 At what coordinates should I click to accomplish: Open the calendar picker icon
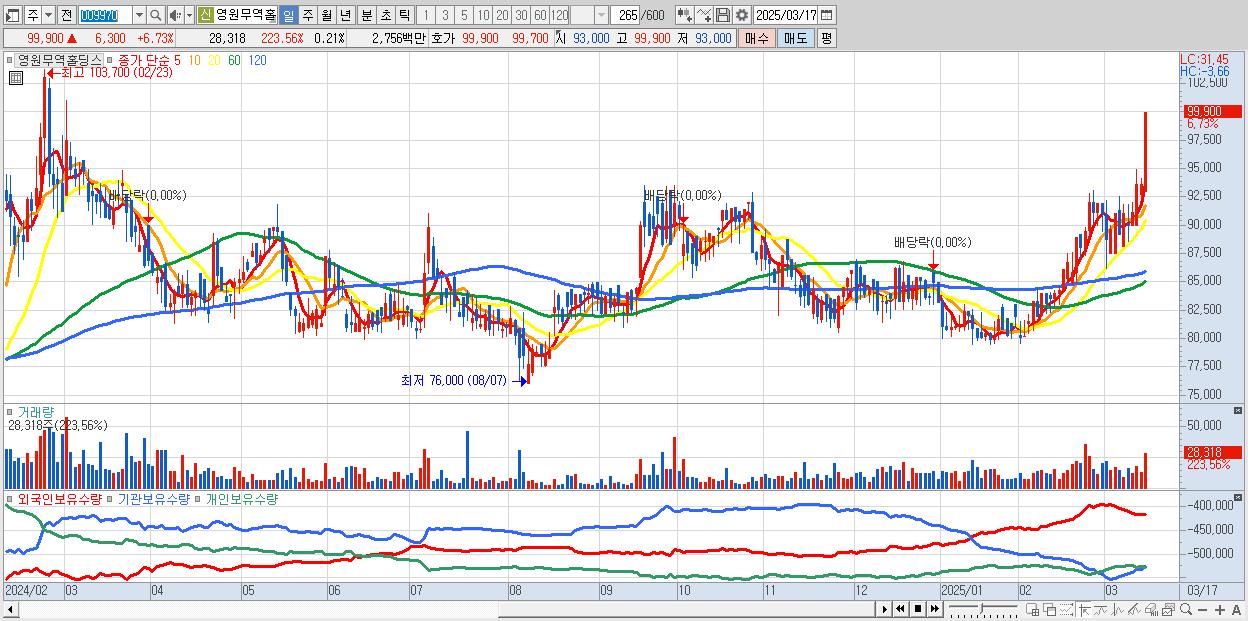click(x=827, y=15)
